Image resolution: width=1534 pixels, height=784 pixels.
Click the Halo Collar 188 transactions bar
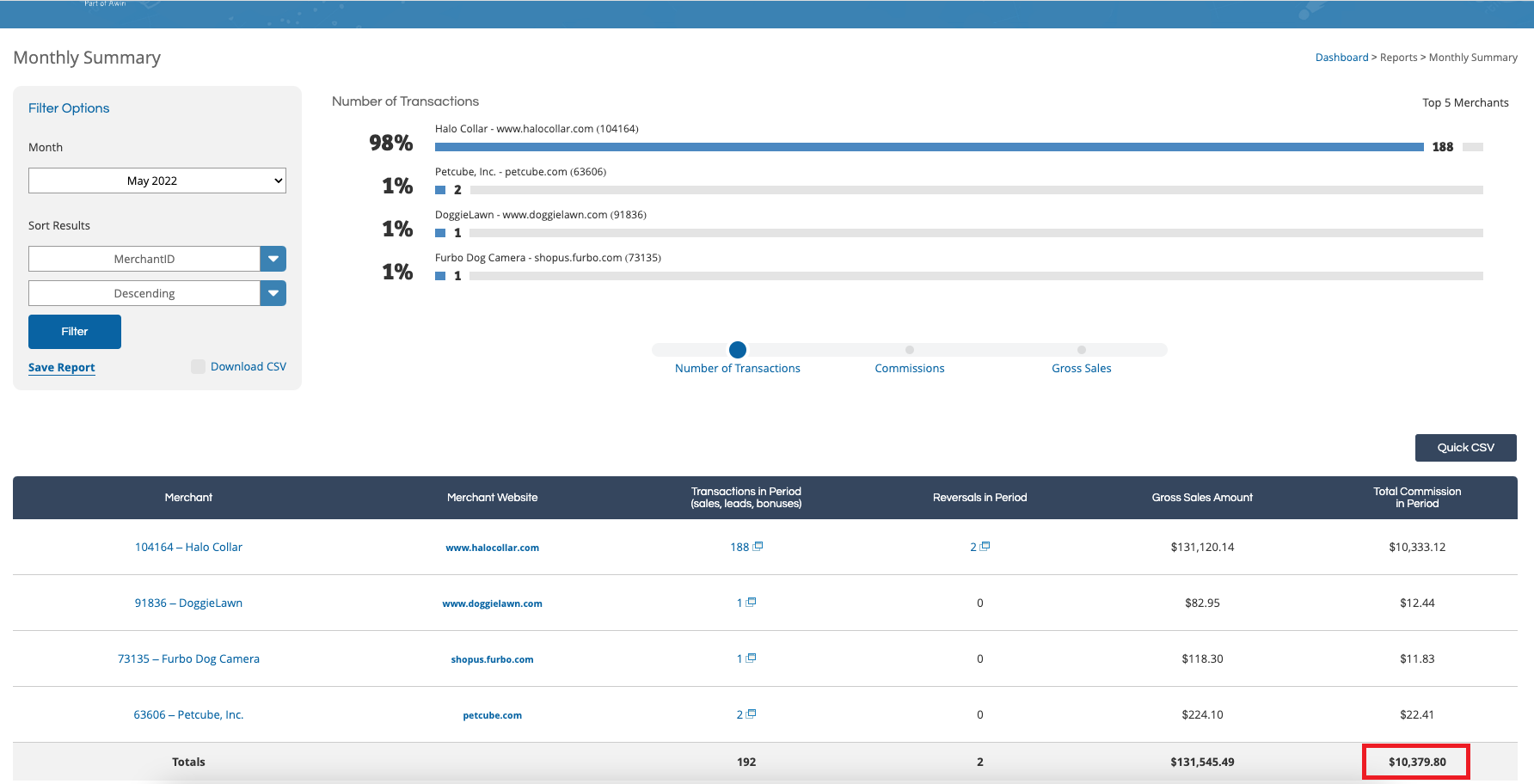(930, 147)
